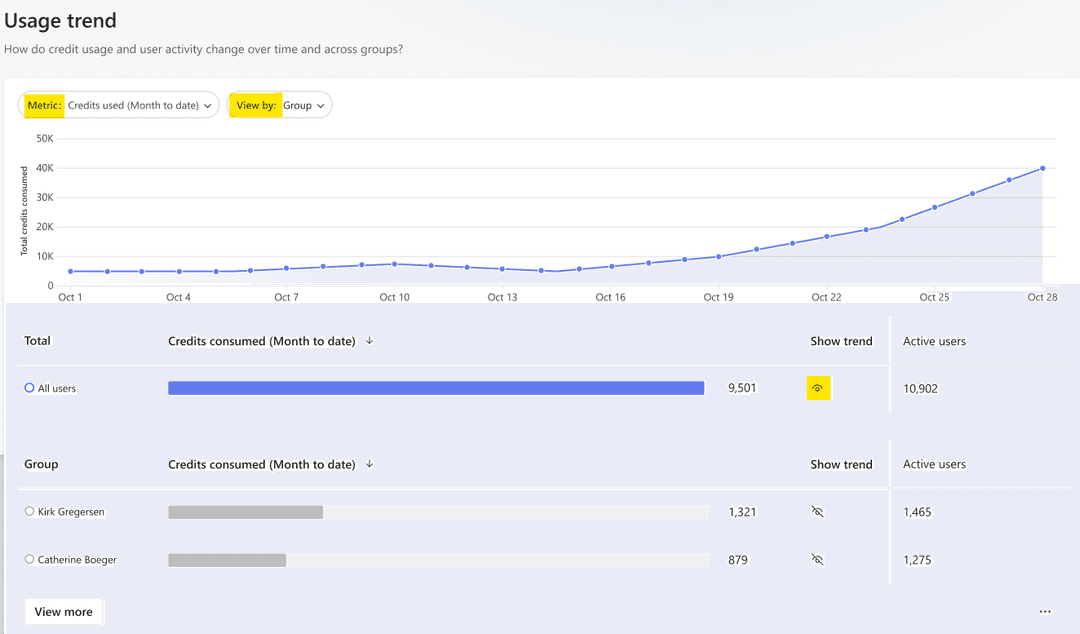Image resolution: width=1080 pixels, height=634 pixels.
Task: Click the 1,275 active users value
Action: 917,560
